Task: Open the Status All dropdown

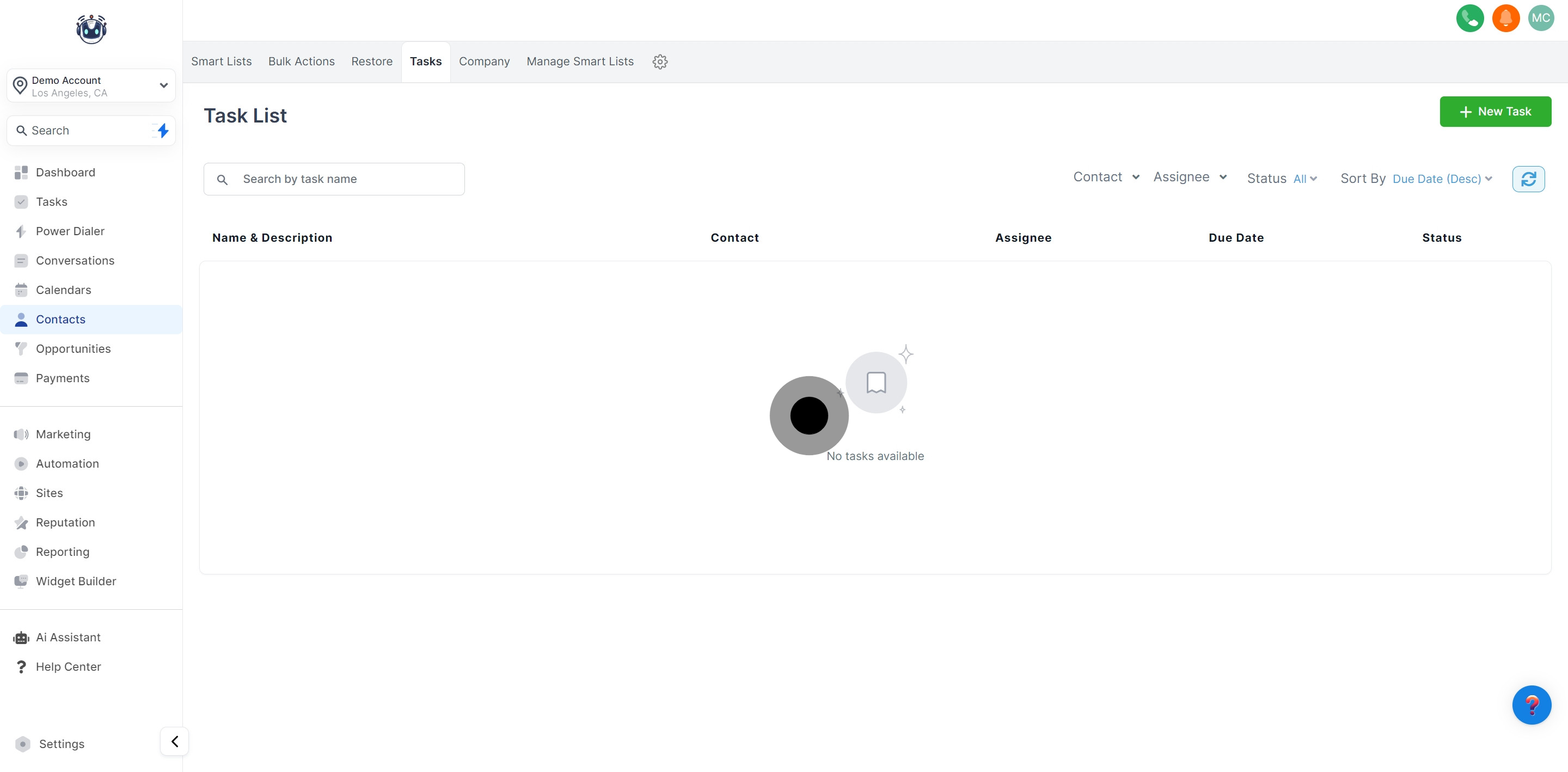Action: point(1304,179)
